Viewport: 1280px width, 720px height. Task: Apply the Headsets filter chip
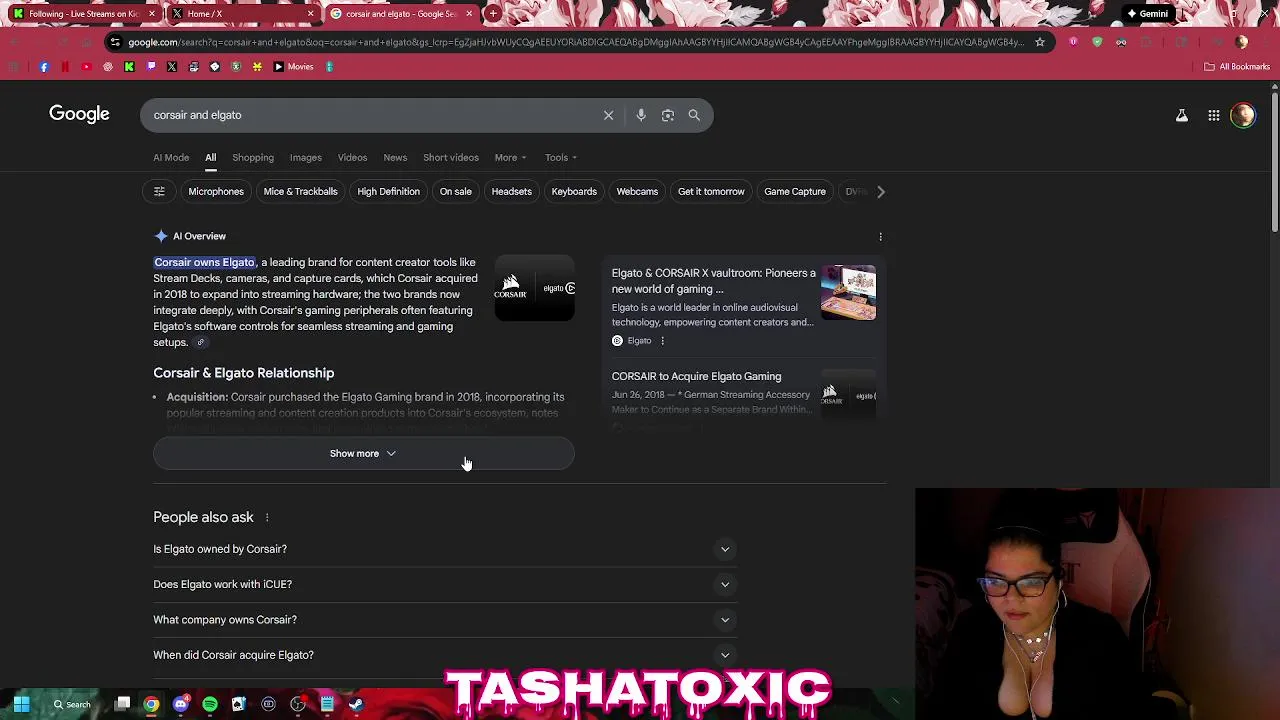[x=512, y=191]
